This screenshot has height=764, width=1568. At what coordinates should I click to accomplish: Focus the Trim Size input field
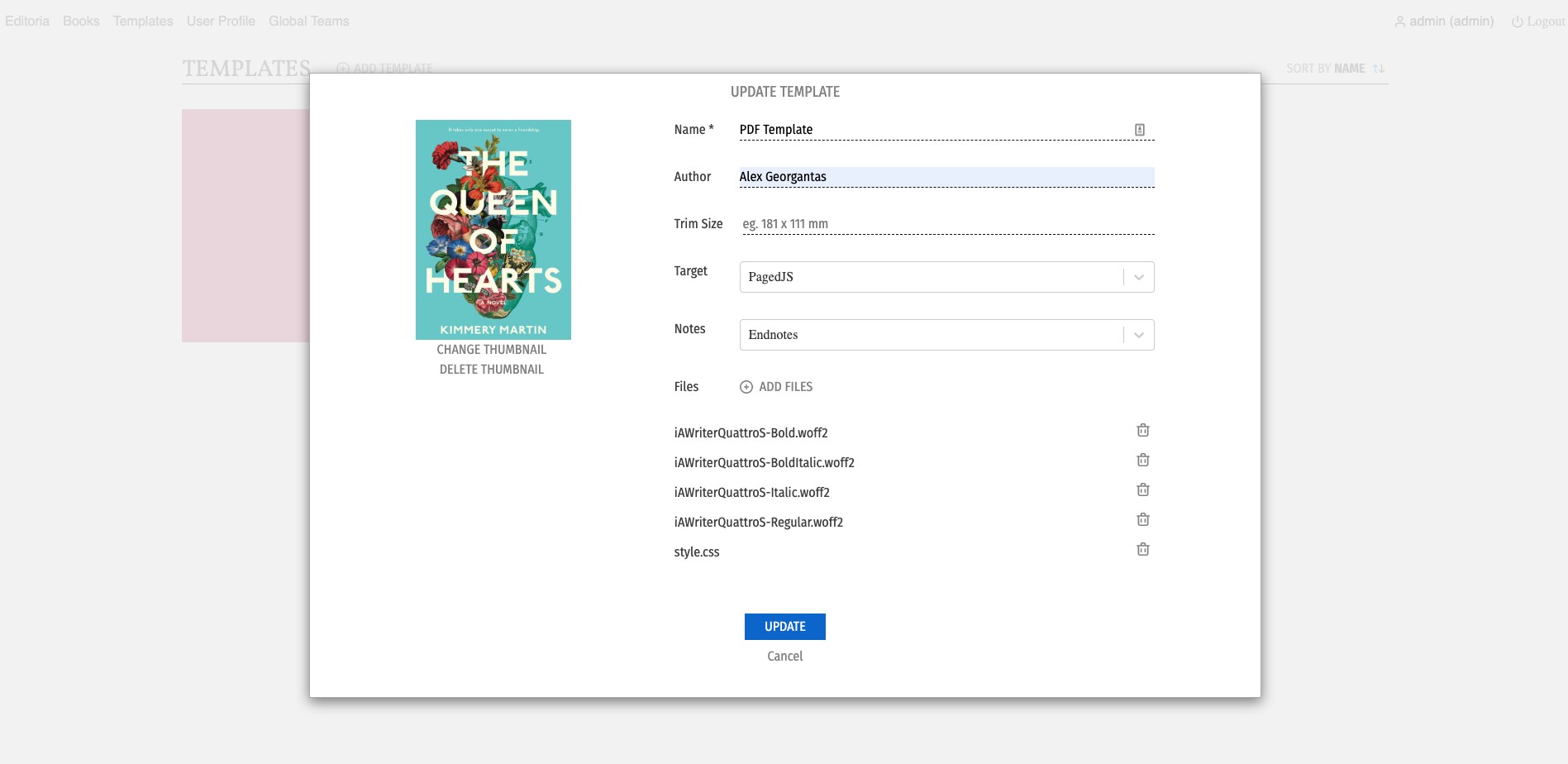(947, 224)
